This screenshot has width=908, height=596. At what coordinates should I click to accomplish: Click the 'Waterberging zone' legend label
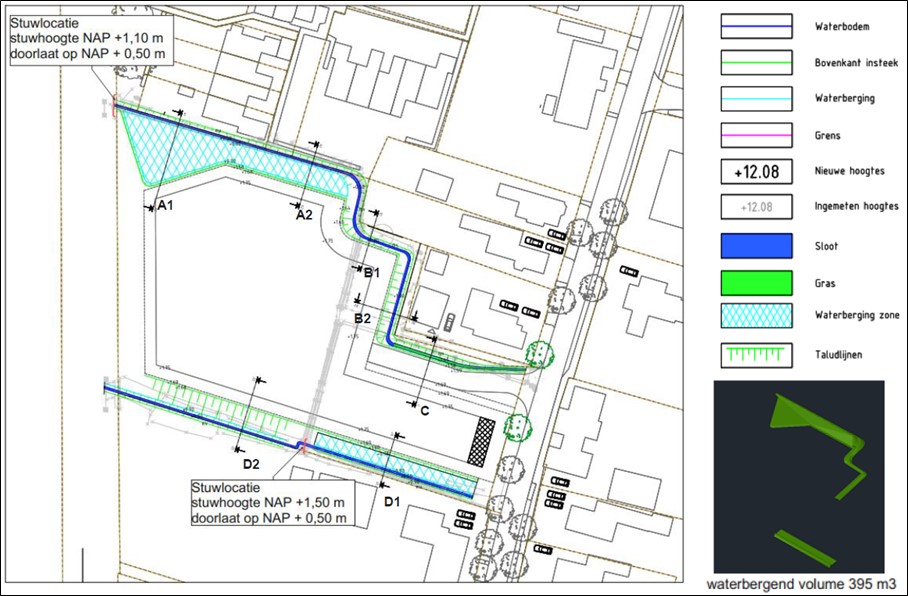click(x=857, y=315)
